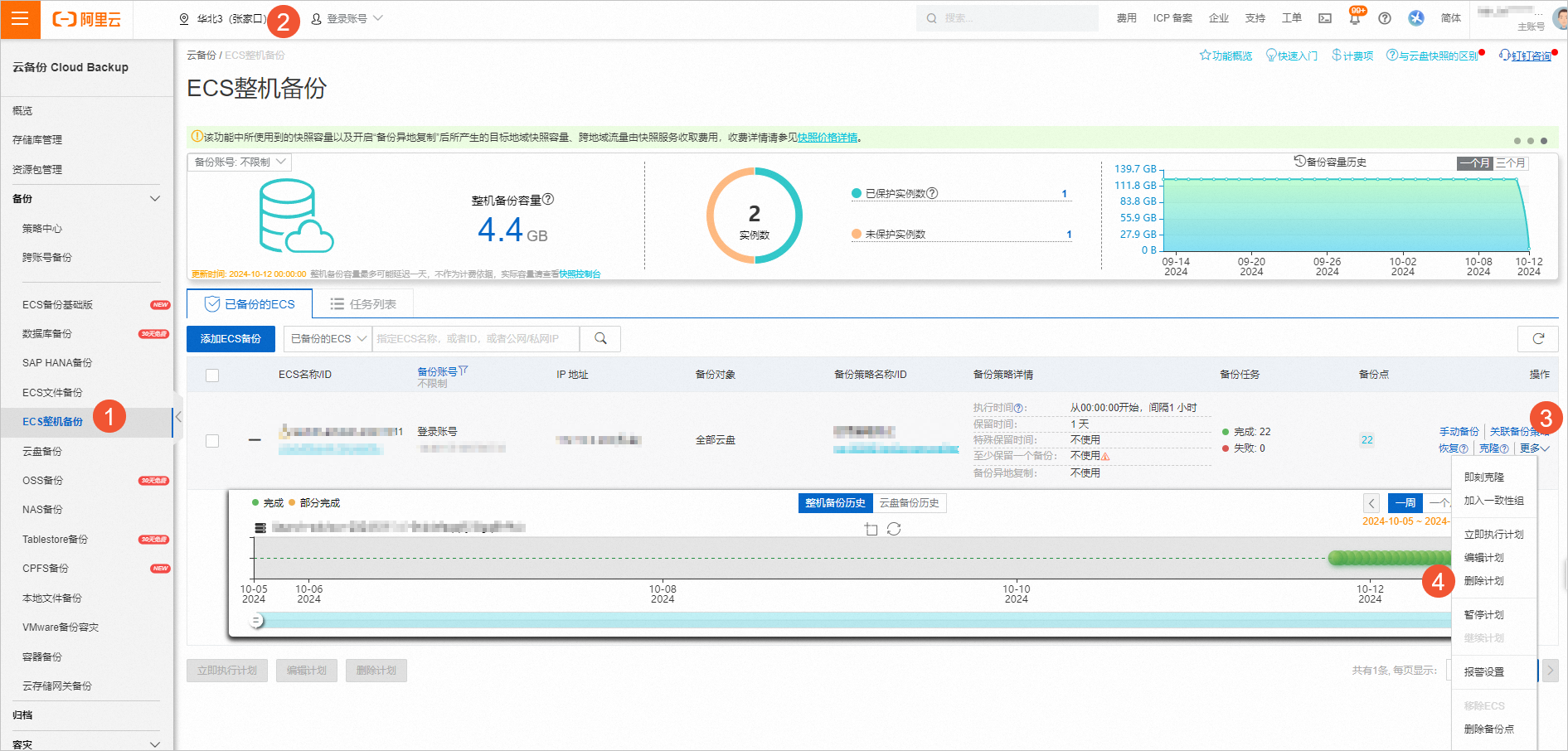1568x751 pixels.
Task: Click the location pin region icon
Action: 184,19
